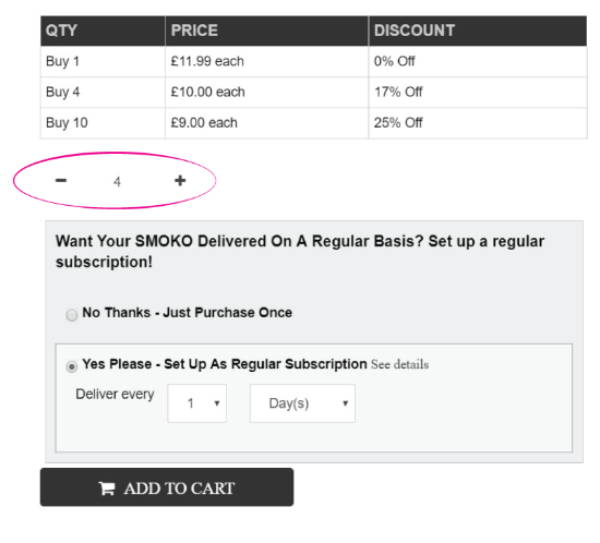Screen dimensions: 600x543
Task: Select No Thanks - Just Purchase Once
Action: coord(71,315)
